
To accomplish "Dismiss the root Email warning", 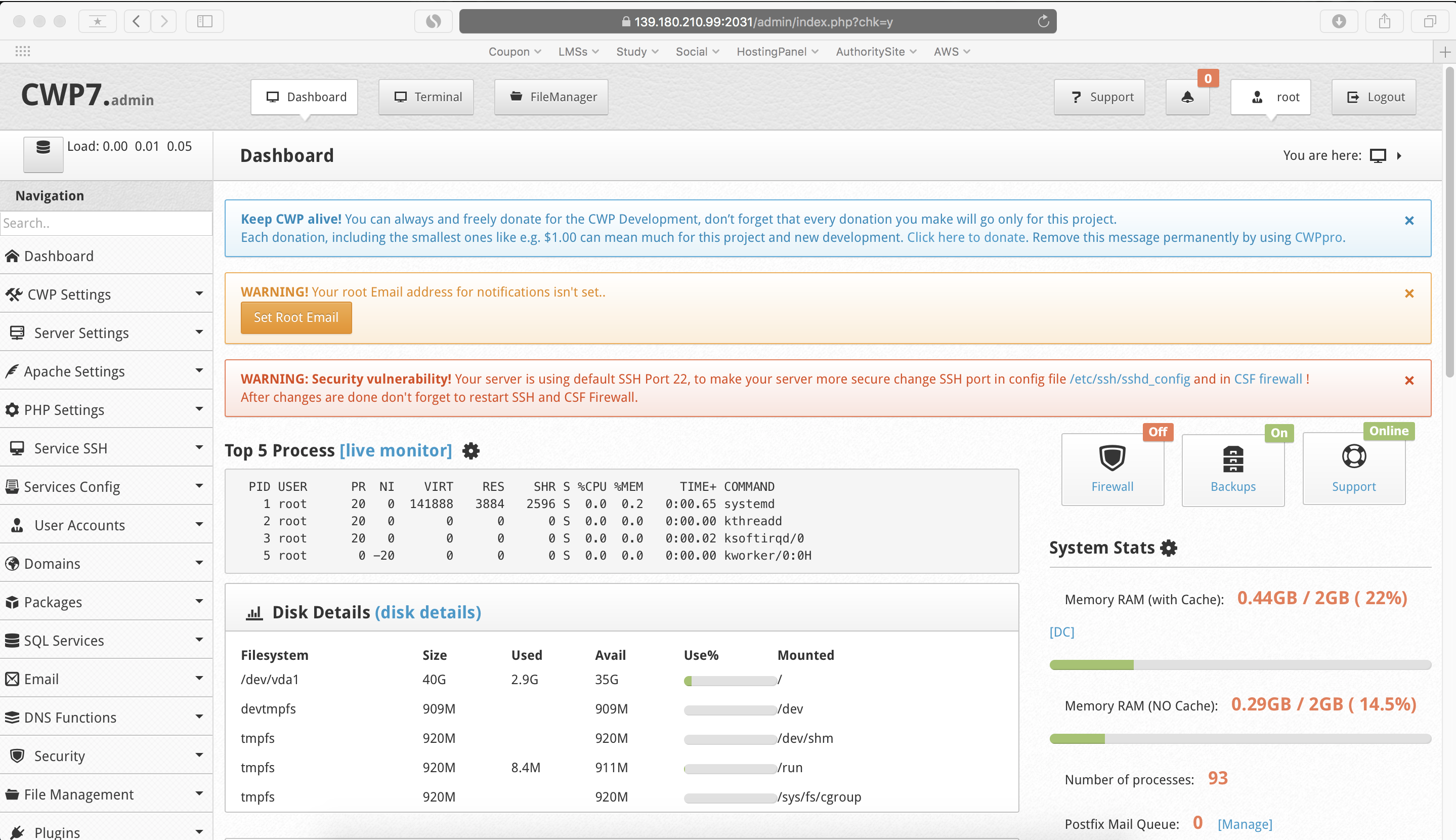I will point(1409,293).
